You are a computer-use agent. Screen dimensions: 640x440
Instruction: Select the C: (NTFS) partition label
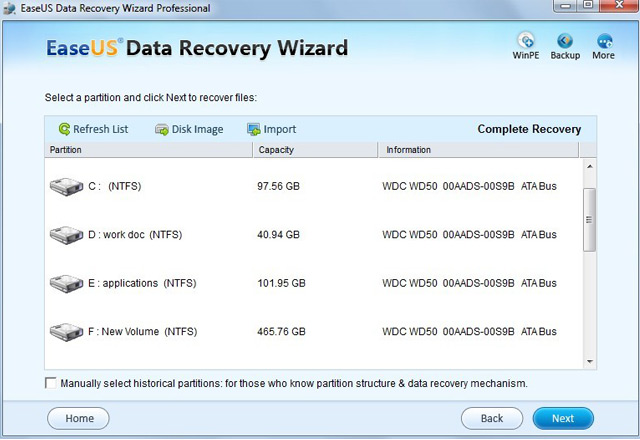point(115,187)
